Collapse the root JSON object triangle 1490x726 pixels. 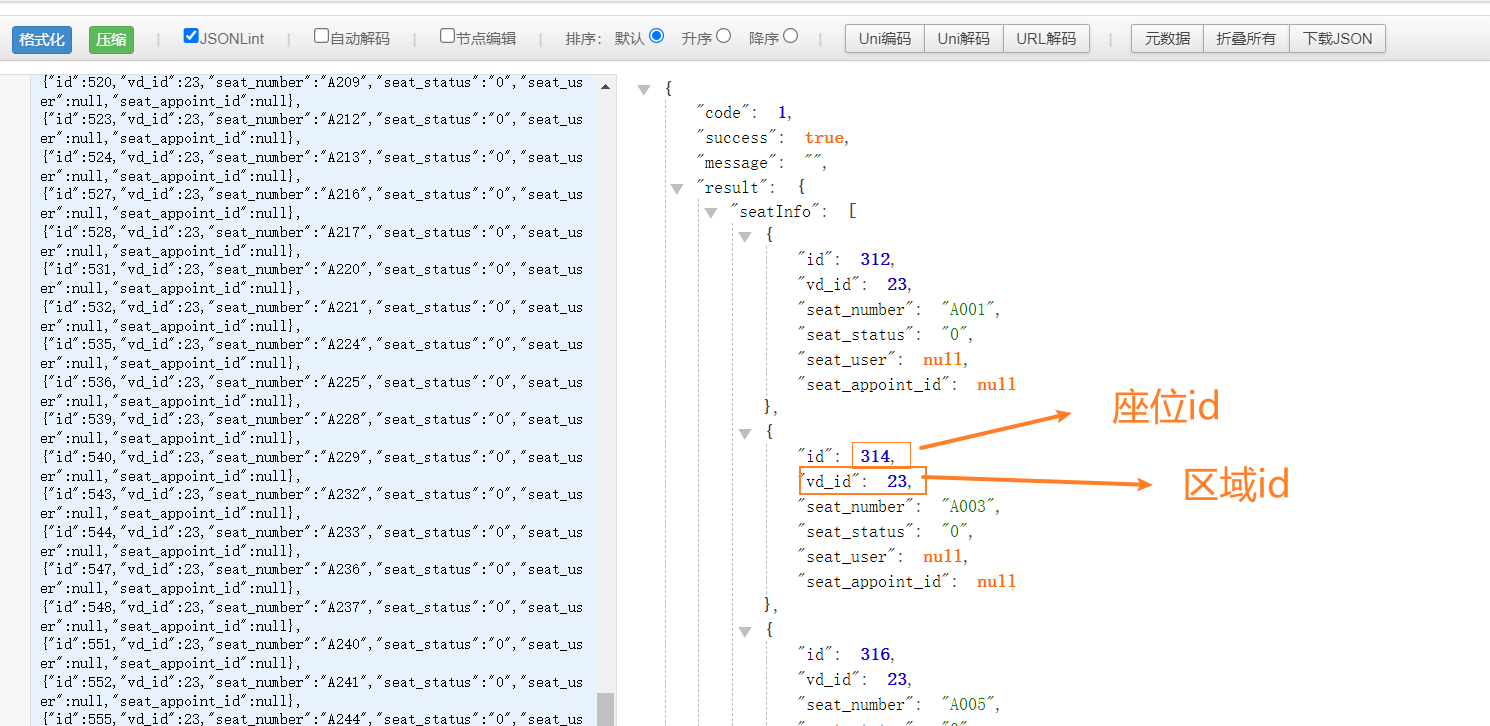[x=644, y=89]
